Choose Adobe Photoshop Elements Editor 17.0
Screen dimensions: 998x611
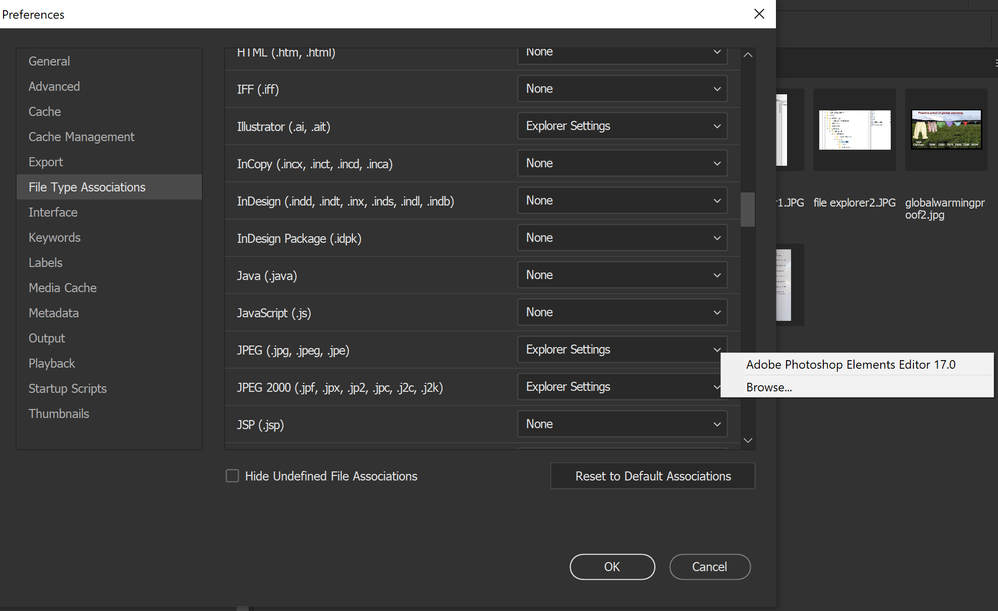pos(850,365)
